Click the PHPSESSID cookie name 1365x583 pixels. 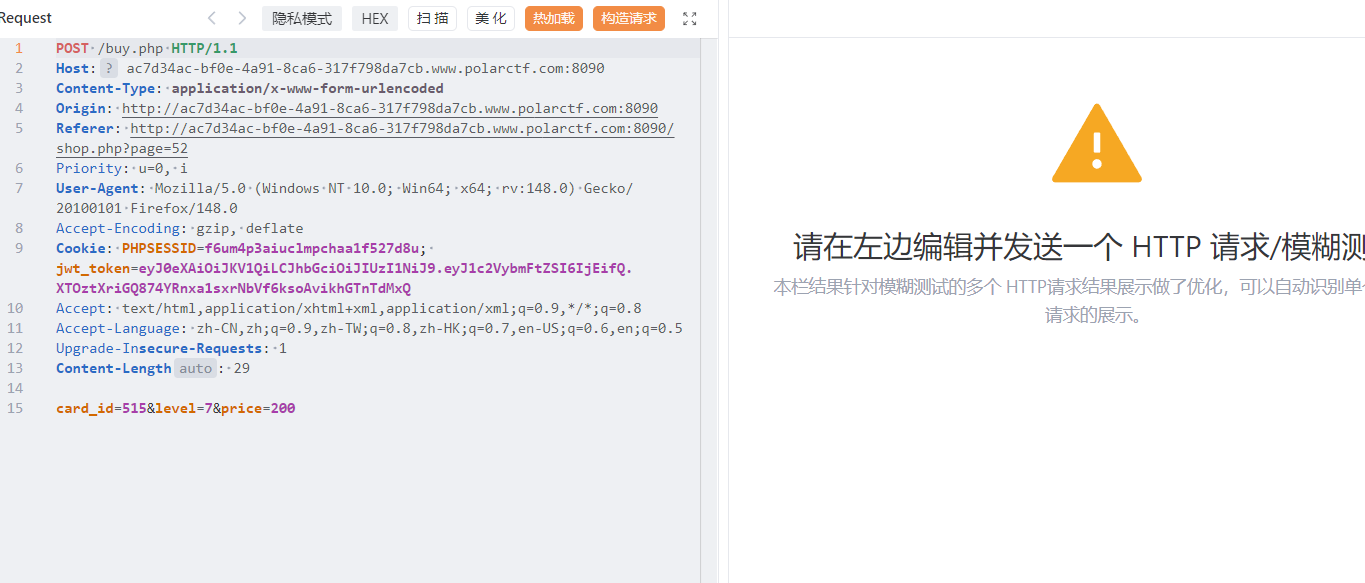158,248
